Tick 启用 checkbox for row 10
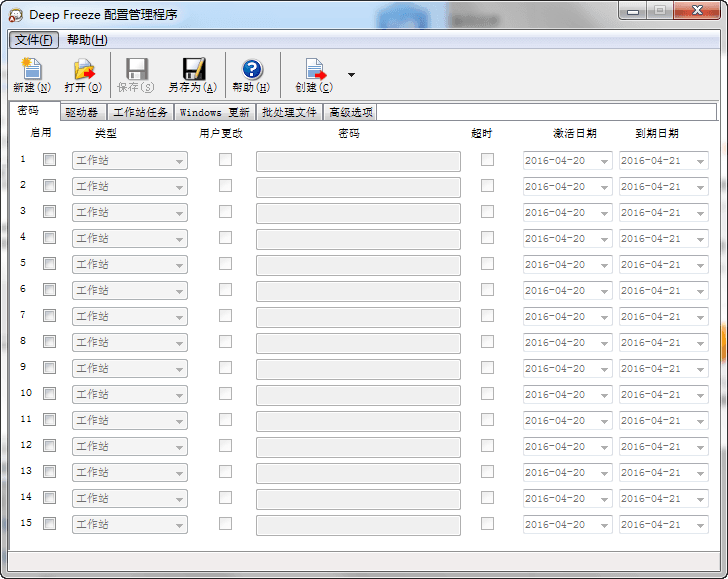 [49, 394]
